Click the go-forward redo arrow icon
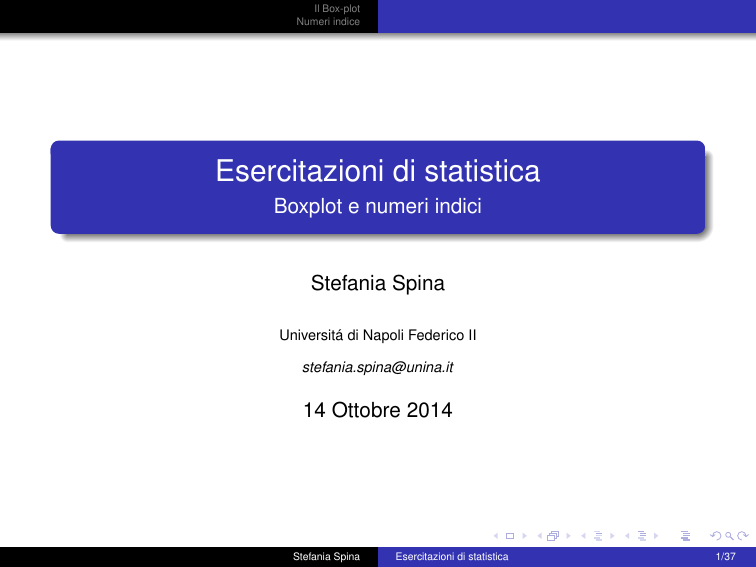Image resolution: width=756 pixels, height=567 pixels. (x=743, y=536)
